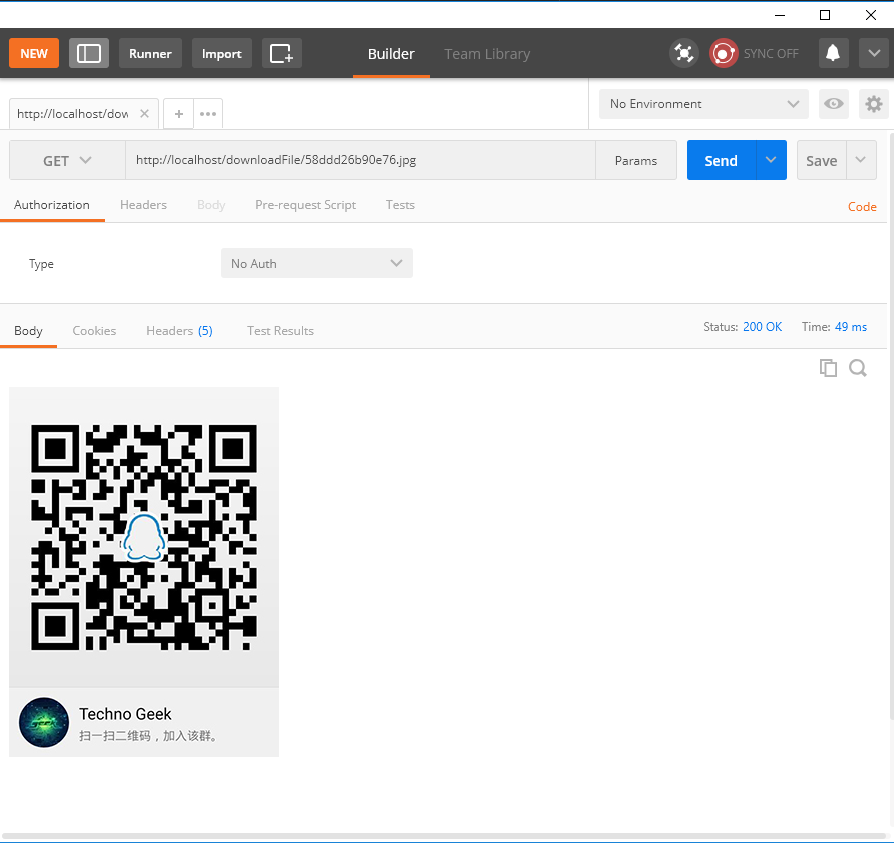Viewport: 894px width, 843px height.
Task: Open notifications bell icon
Action: 833,54
